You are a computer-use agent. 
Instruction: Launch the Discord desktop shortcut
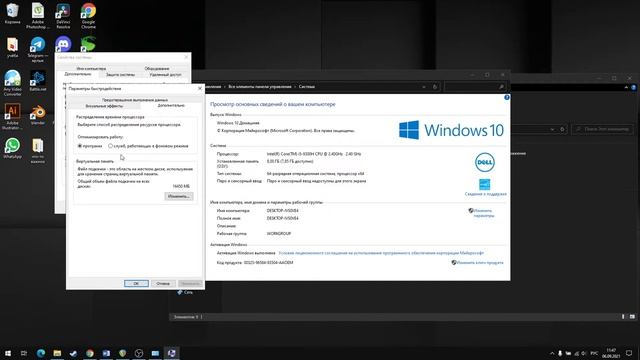[63, 44]
